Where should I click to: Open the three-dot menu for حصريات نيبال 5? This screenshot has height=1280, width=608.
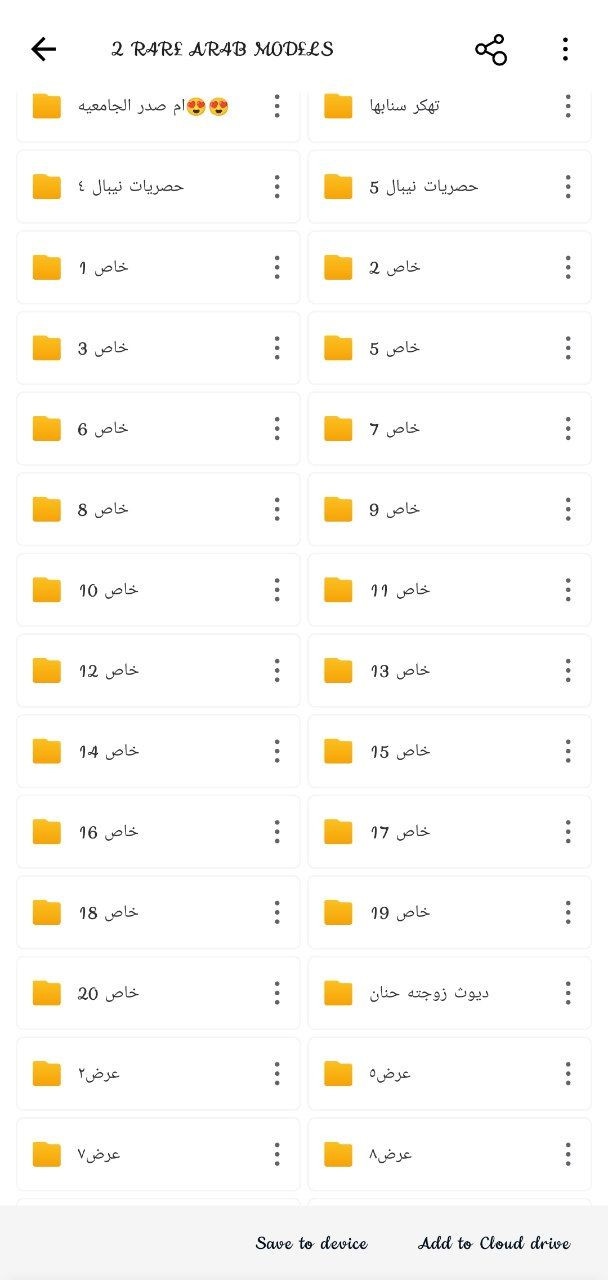pos(568,187)
